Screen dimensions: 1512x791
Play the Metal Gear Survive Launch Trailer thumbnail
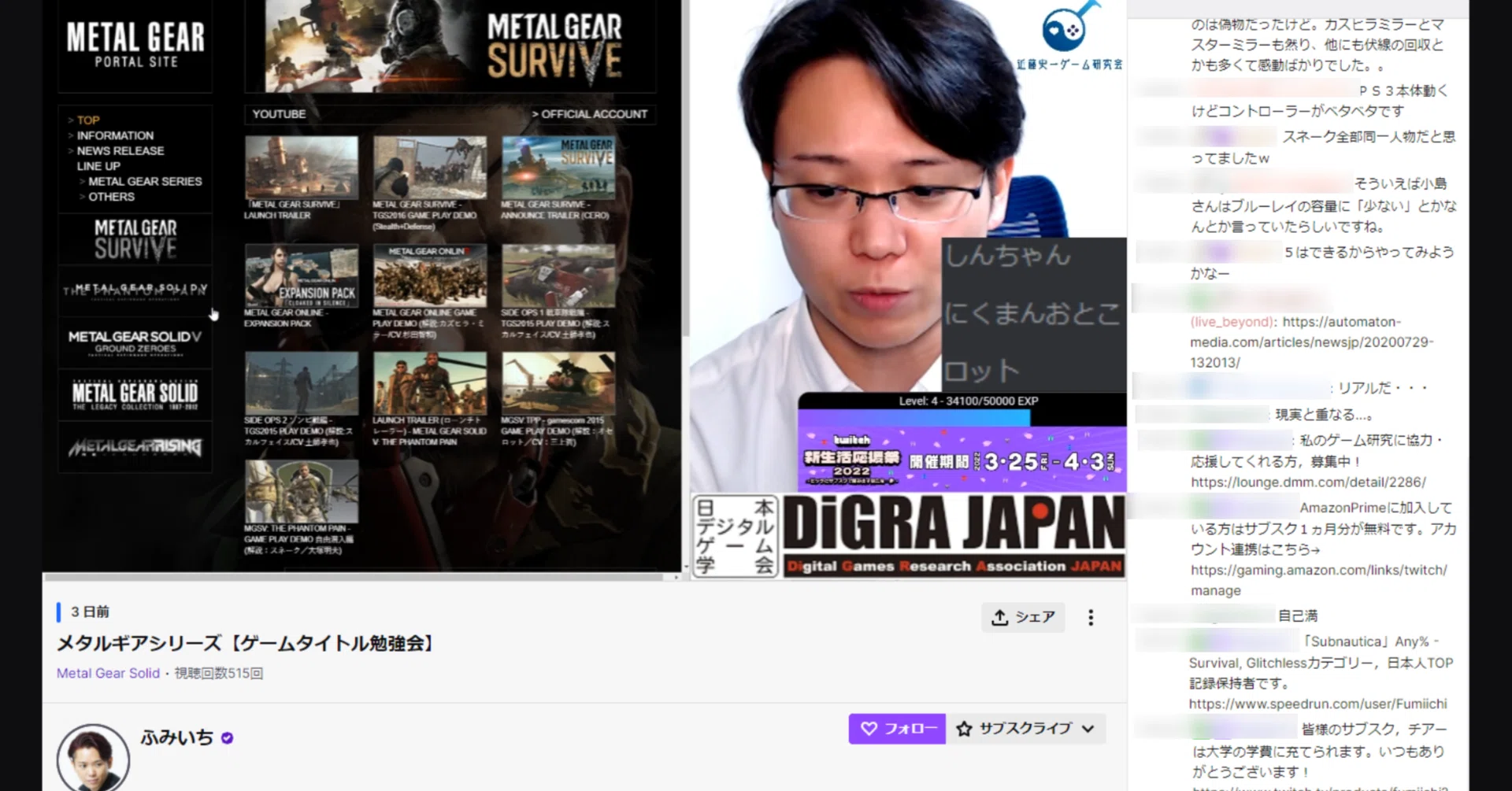pos(301,168)
